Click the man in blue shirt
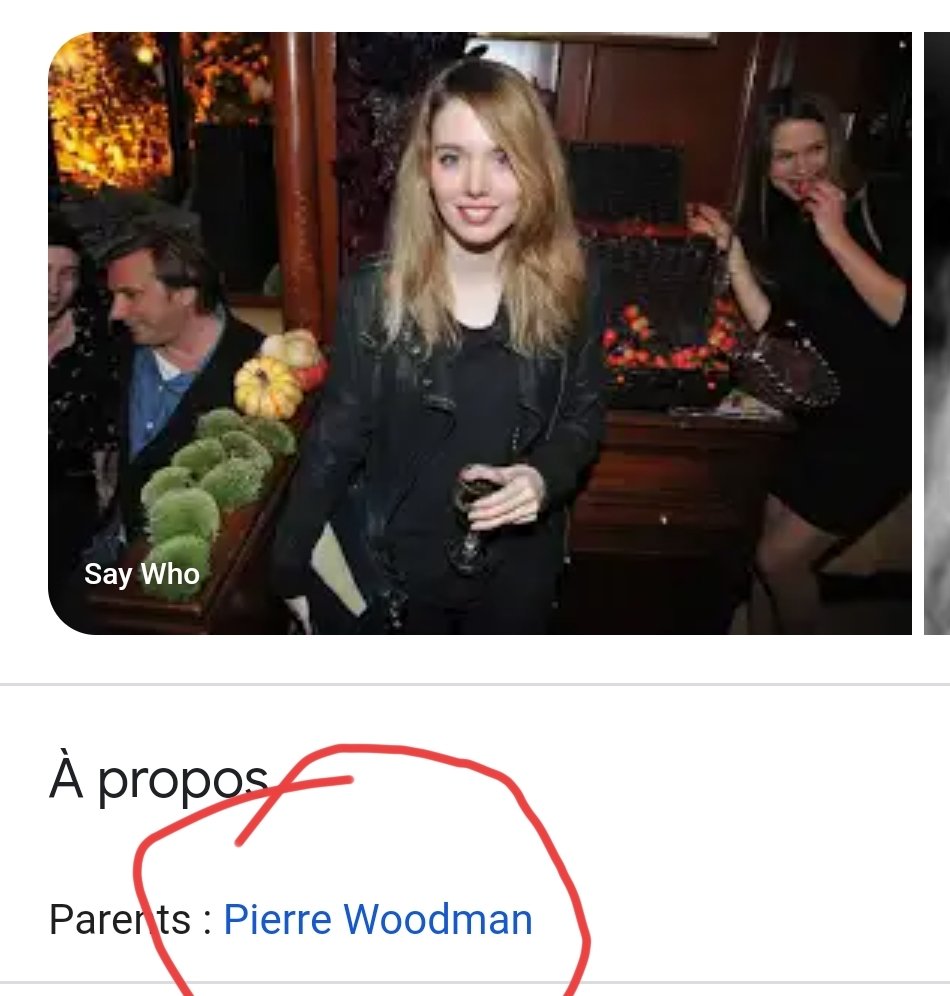Screen dimensions: 950x996 [x=164, y=356]
